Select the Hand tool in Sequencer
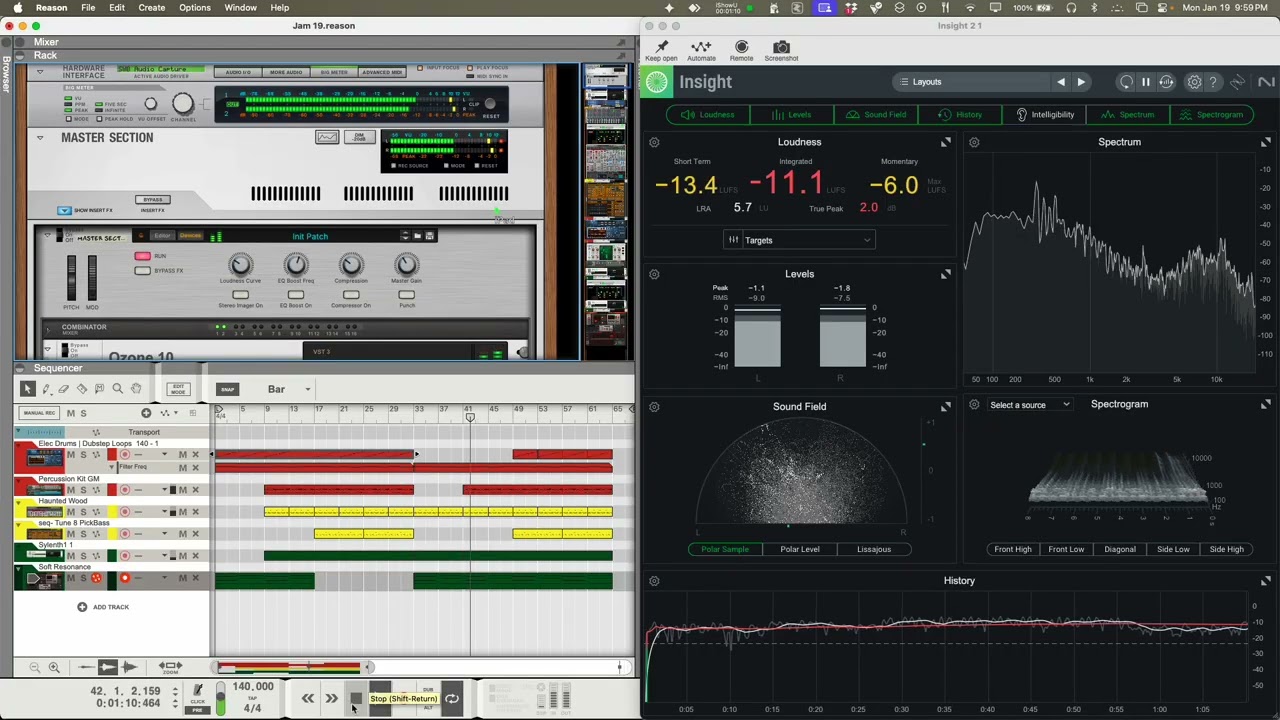The width and height of the screenshot is (1280, 720). click(x=136, y=389)
